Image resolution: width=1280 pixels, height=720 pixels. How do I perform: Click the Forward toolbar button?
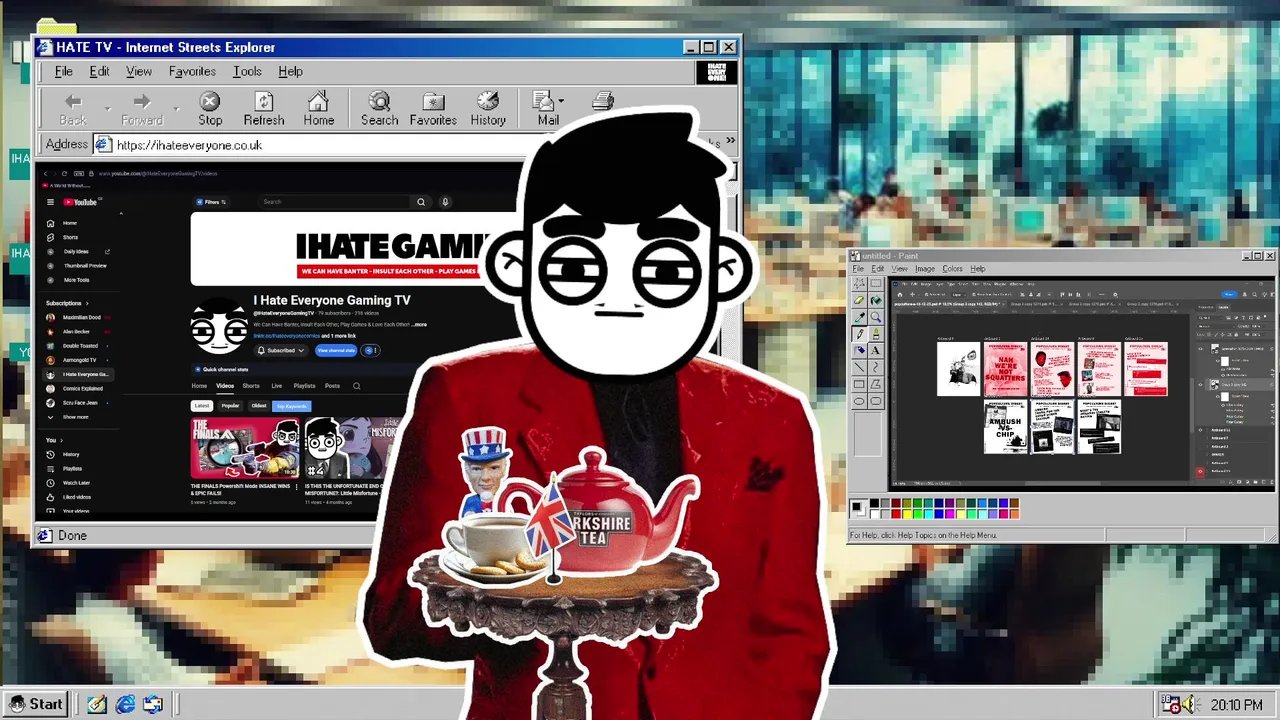(x=141, y=109)
